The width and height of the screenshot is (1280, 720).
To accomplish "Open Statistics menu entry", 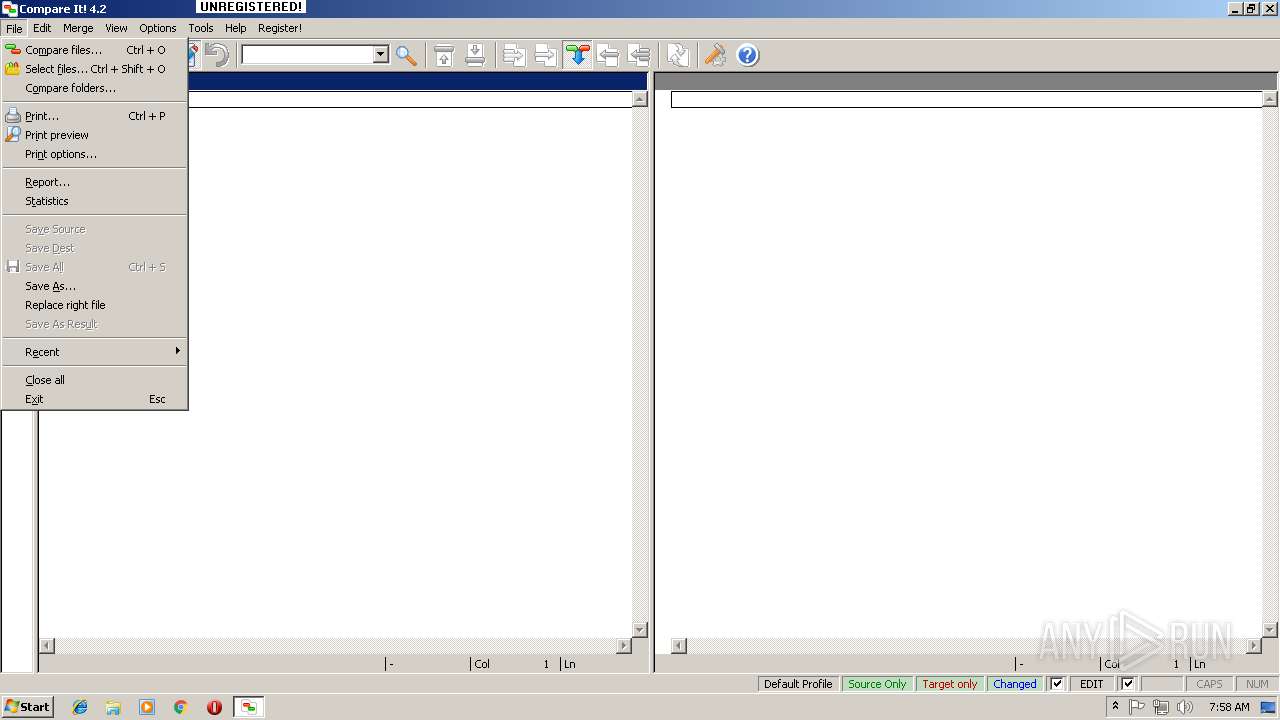I will (94, 201).
